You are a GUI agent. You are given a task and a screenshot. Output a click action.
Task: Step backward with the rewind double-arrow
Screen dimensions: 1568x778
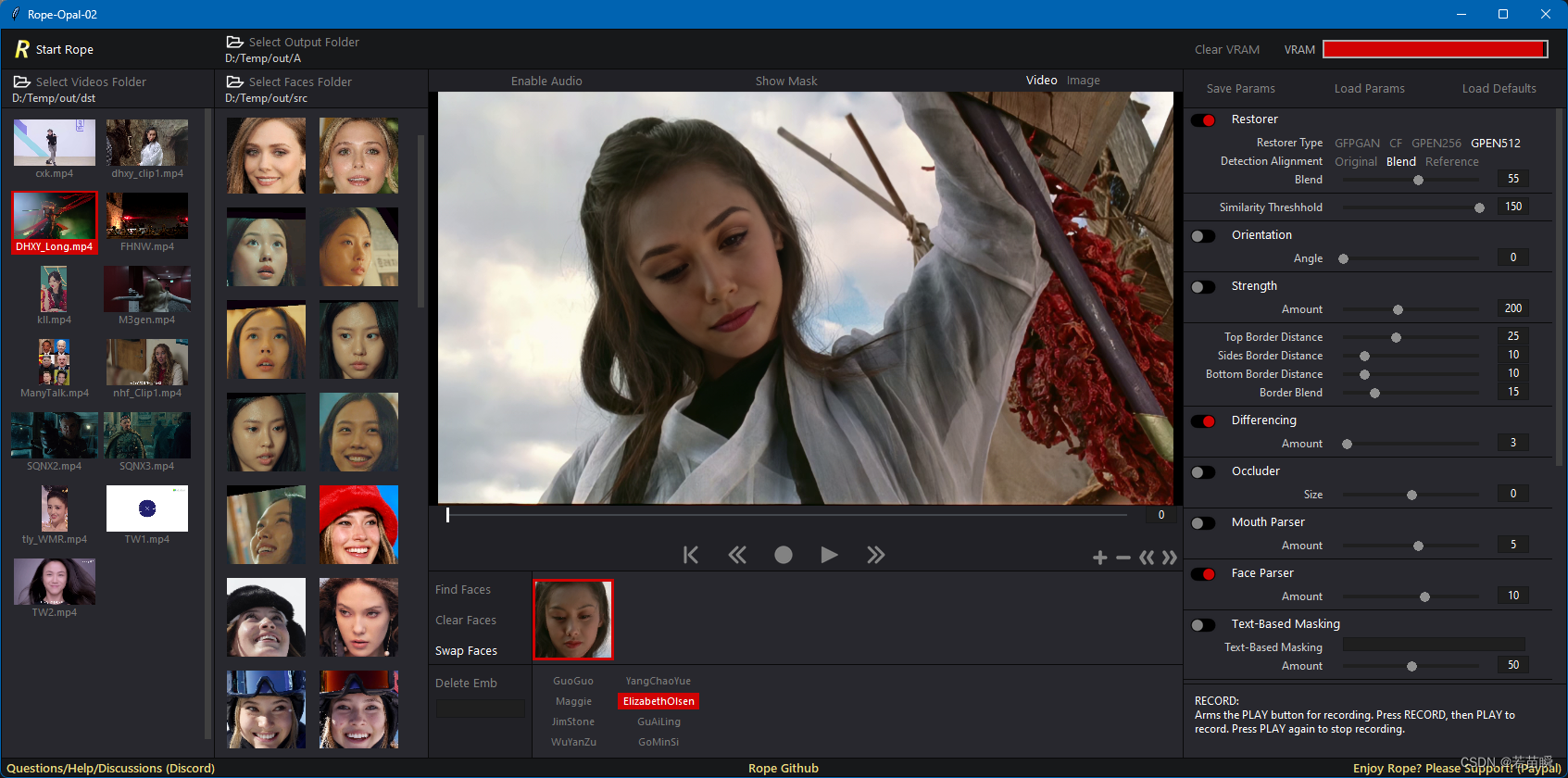(x=737, y=555)
